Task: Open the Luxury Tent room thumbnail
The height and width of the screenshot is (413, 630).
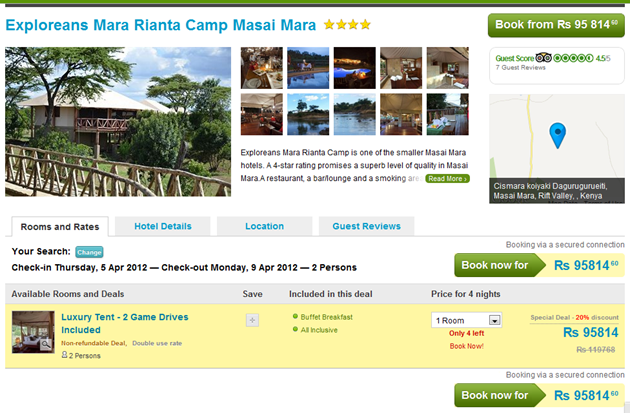Action: click(x=32, y=331)
